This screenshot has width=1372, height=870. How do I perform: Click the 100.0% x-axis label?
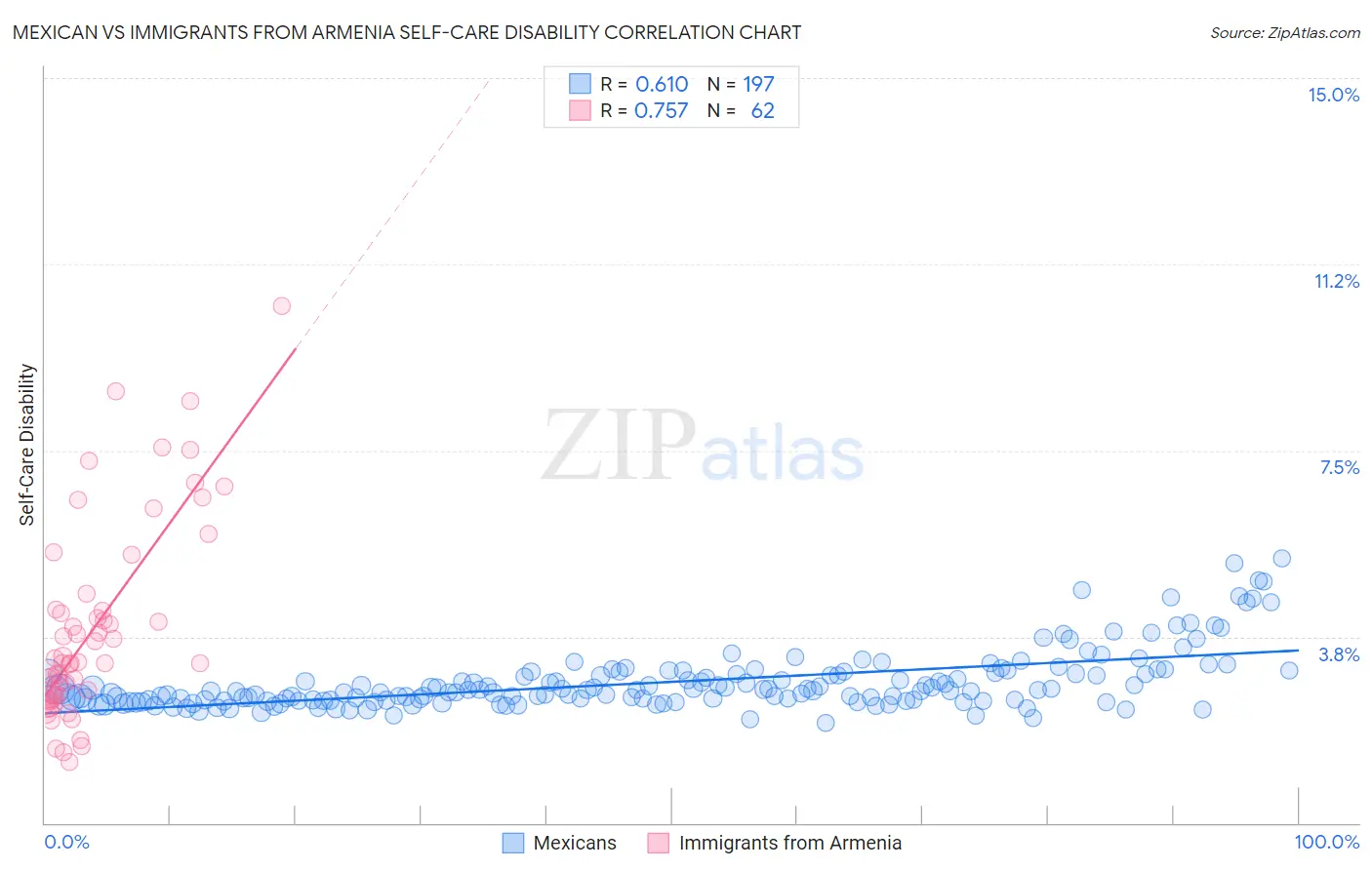[x=1327, y=842]
